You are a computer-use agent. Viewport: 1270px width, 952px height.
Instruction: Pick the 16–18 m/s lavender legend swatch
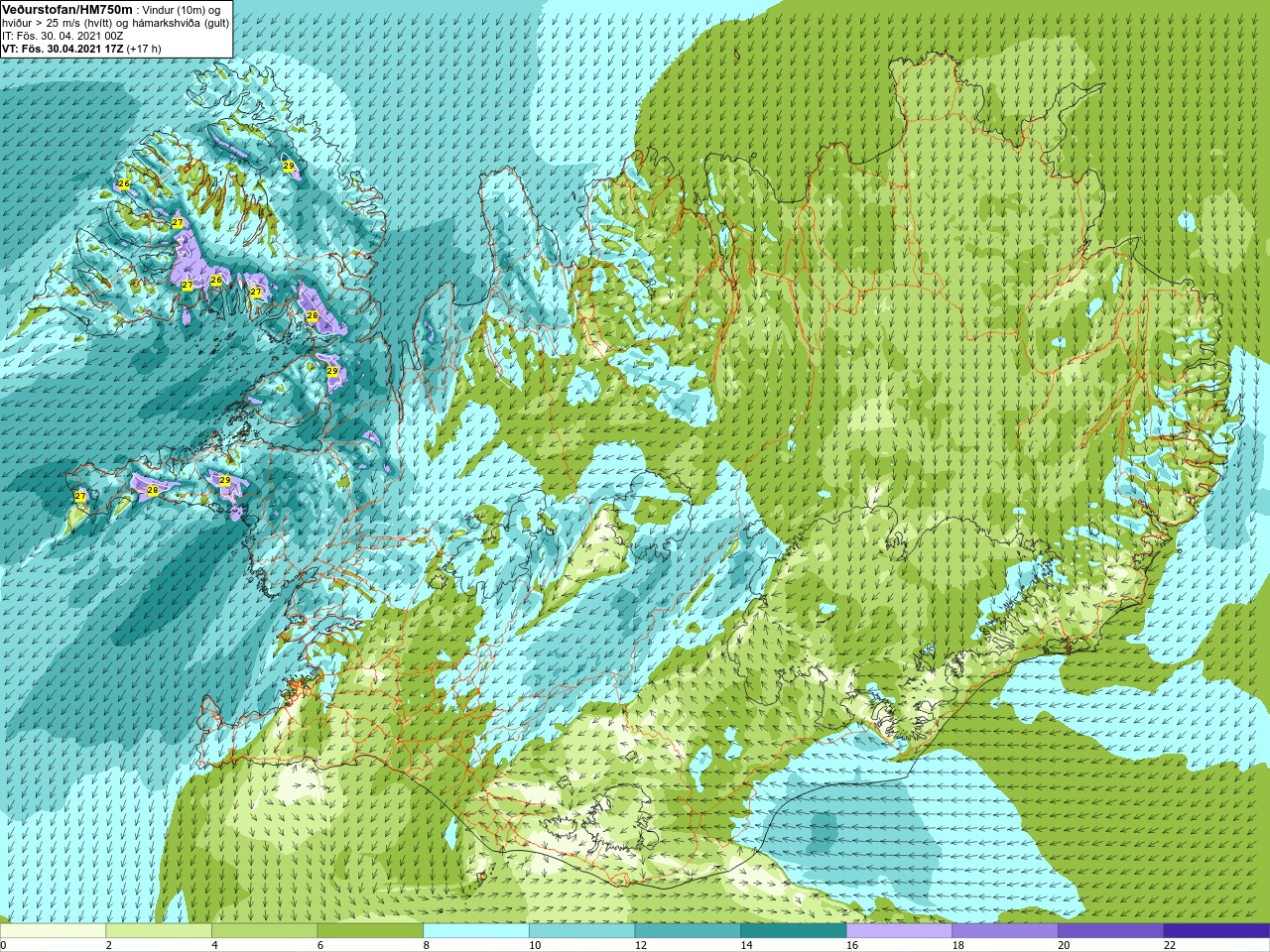pos(899,931)
